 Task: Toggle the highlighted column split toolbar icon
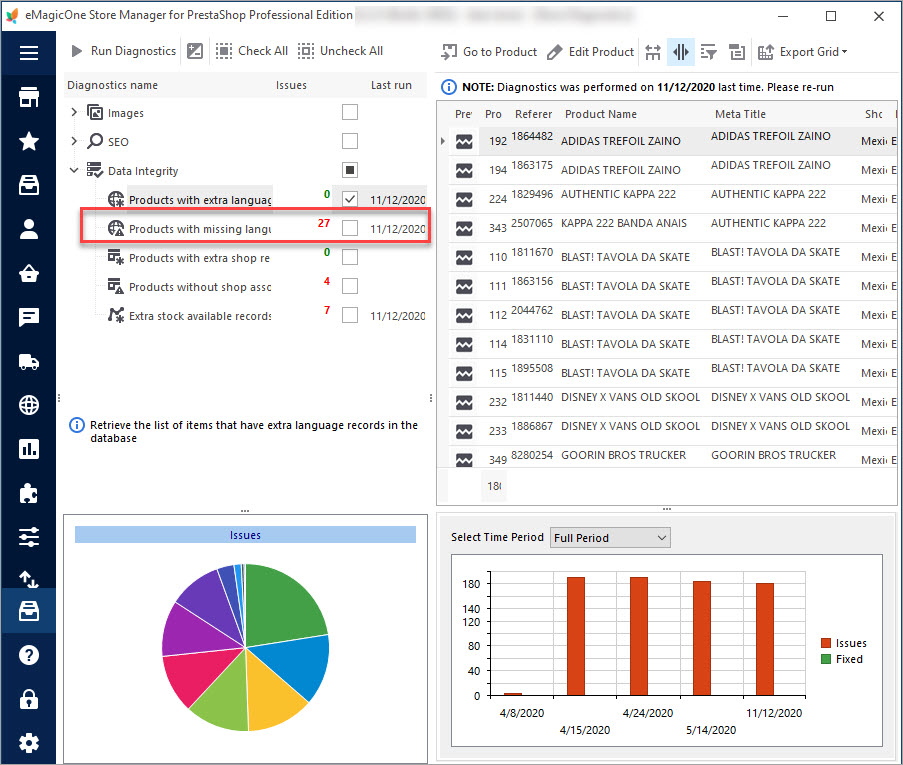click(681, 52)
